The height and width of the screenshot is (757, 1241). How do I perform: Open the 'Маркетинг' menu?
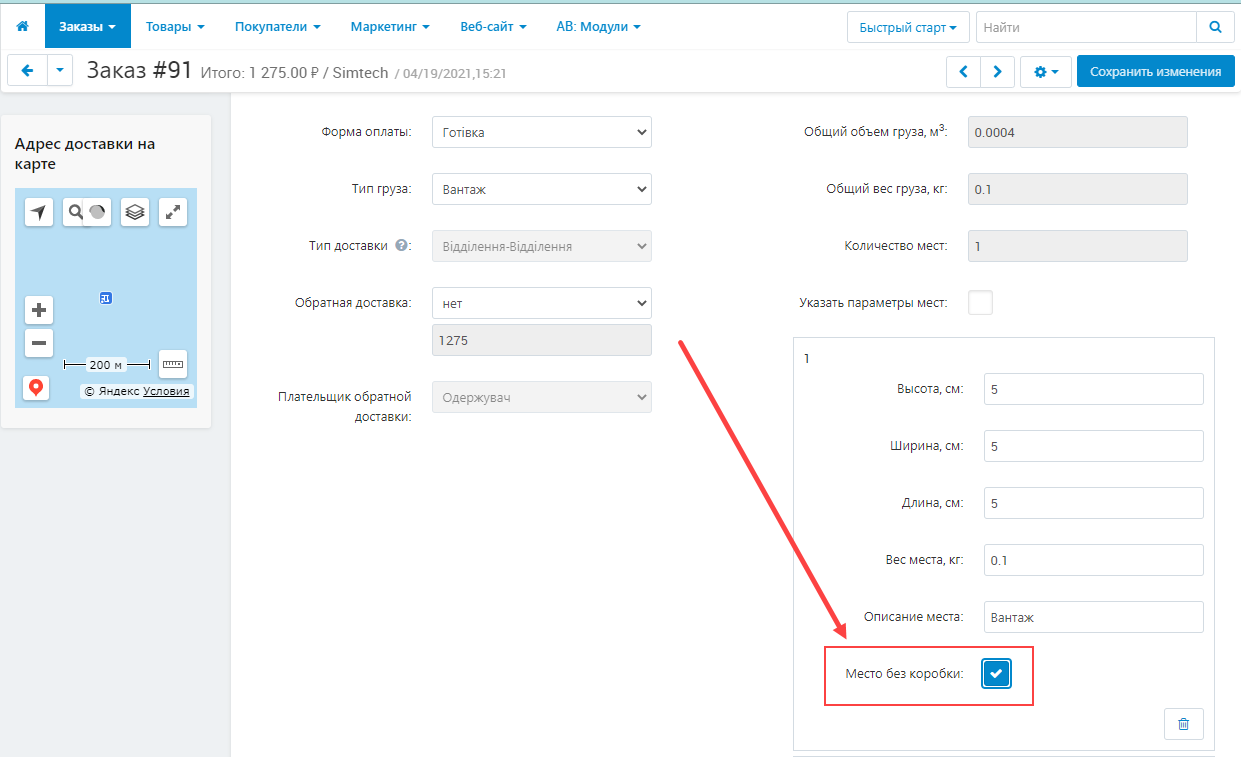coord(390,27)
